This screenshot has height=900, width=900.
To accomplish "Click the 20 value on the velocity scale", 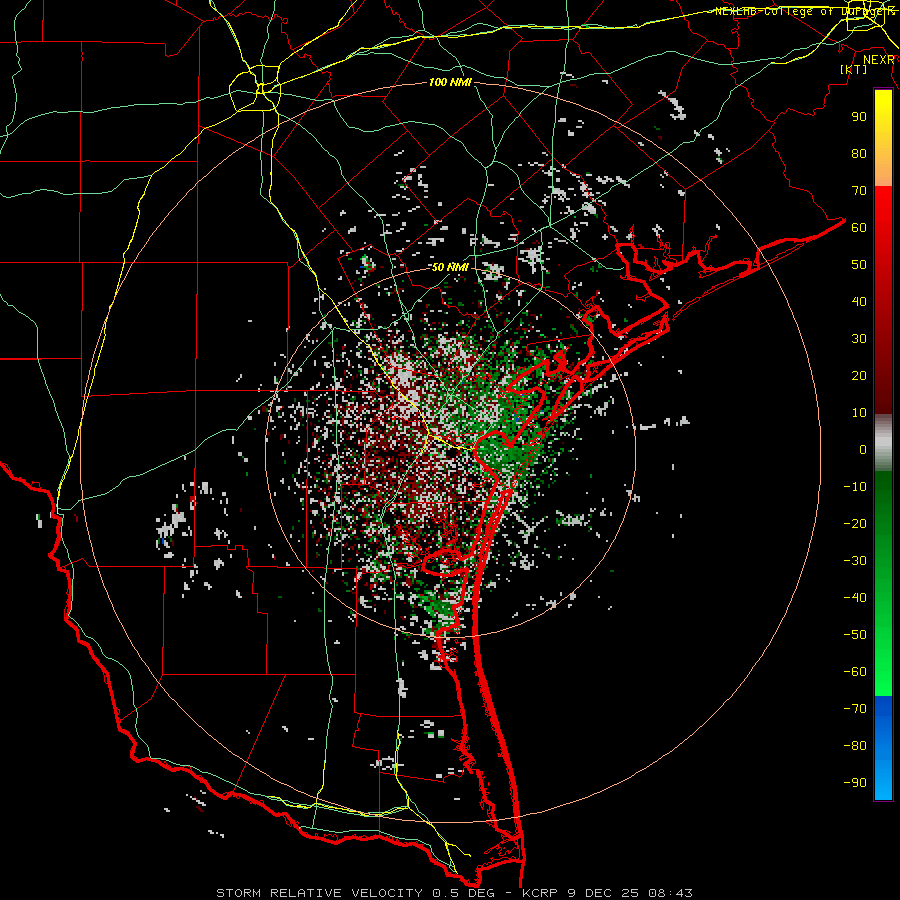I will coord(859,376).
